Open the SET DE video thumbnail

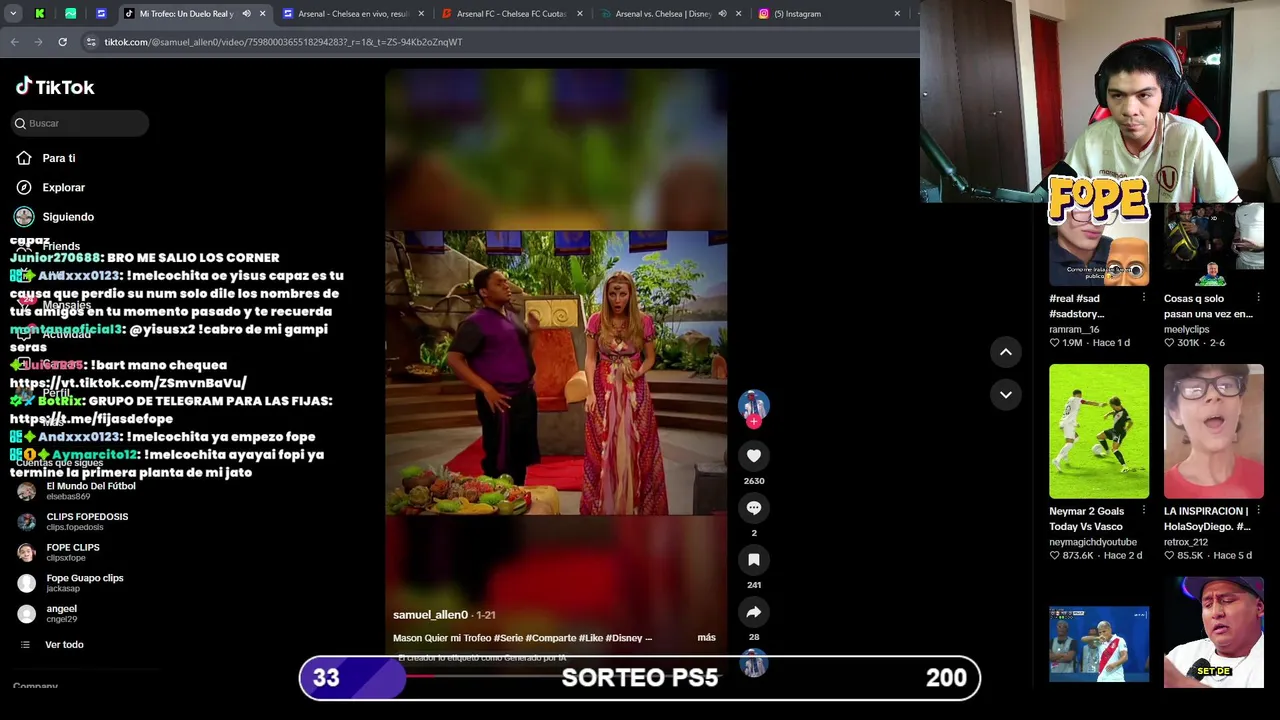click(1214, 632)
